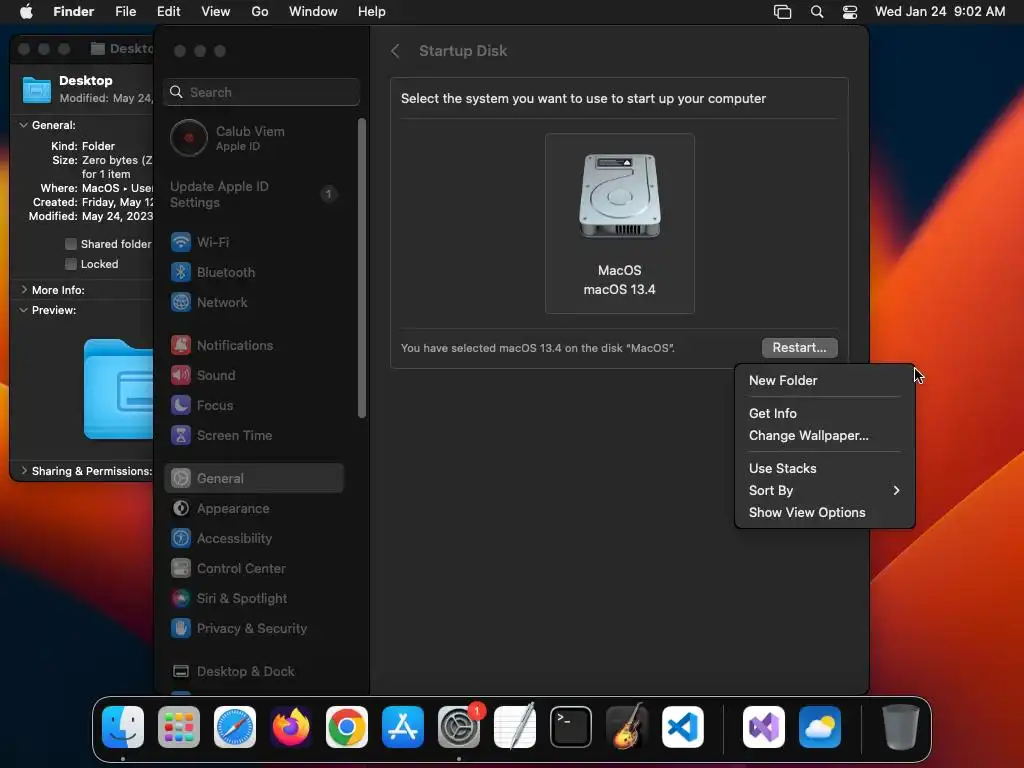Click the settings sidebar scrollbar
Screen dimensions: 1024x768
[x=362, y=268]
